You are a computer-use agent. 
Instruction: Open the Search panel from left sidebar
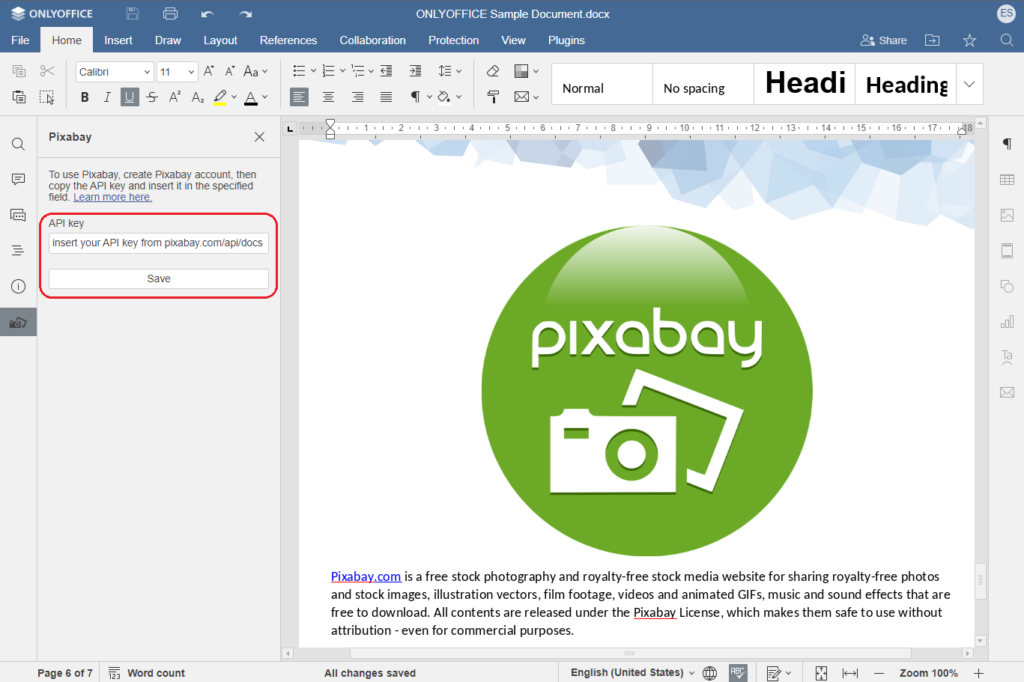click(x=17, y=144)
